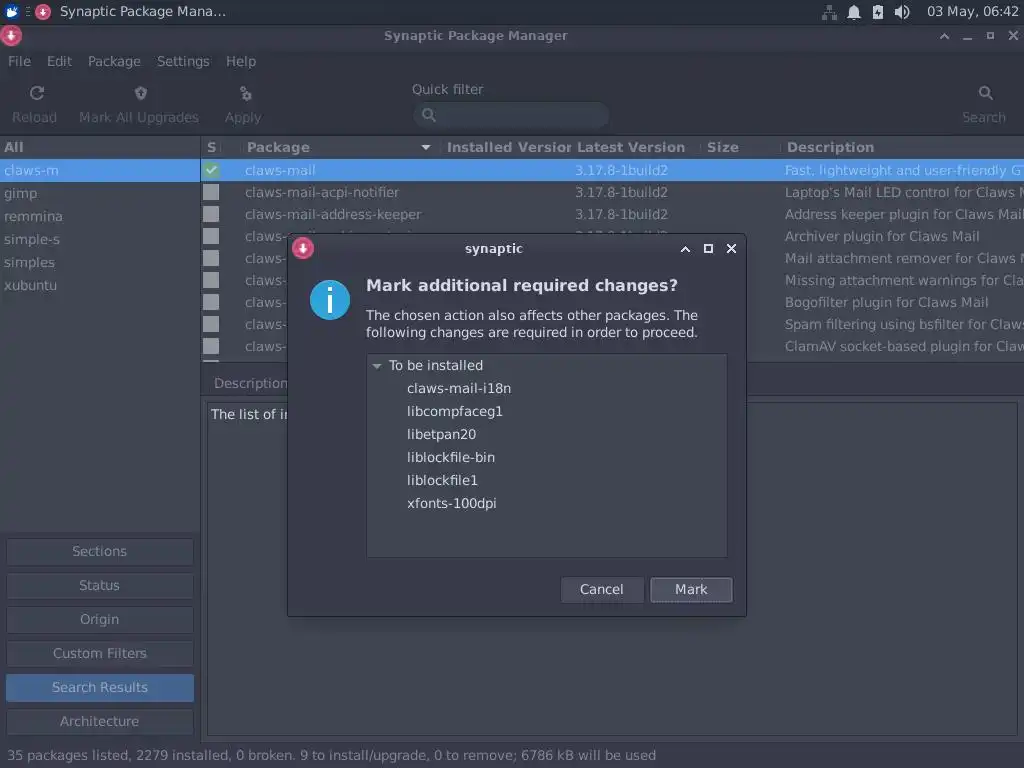Click the Sections filter button
The width and height of the screenshot is (1024, 768).
(x=99, y=552)
